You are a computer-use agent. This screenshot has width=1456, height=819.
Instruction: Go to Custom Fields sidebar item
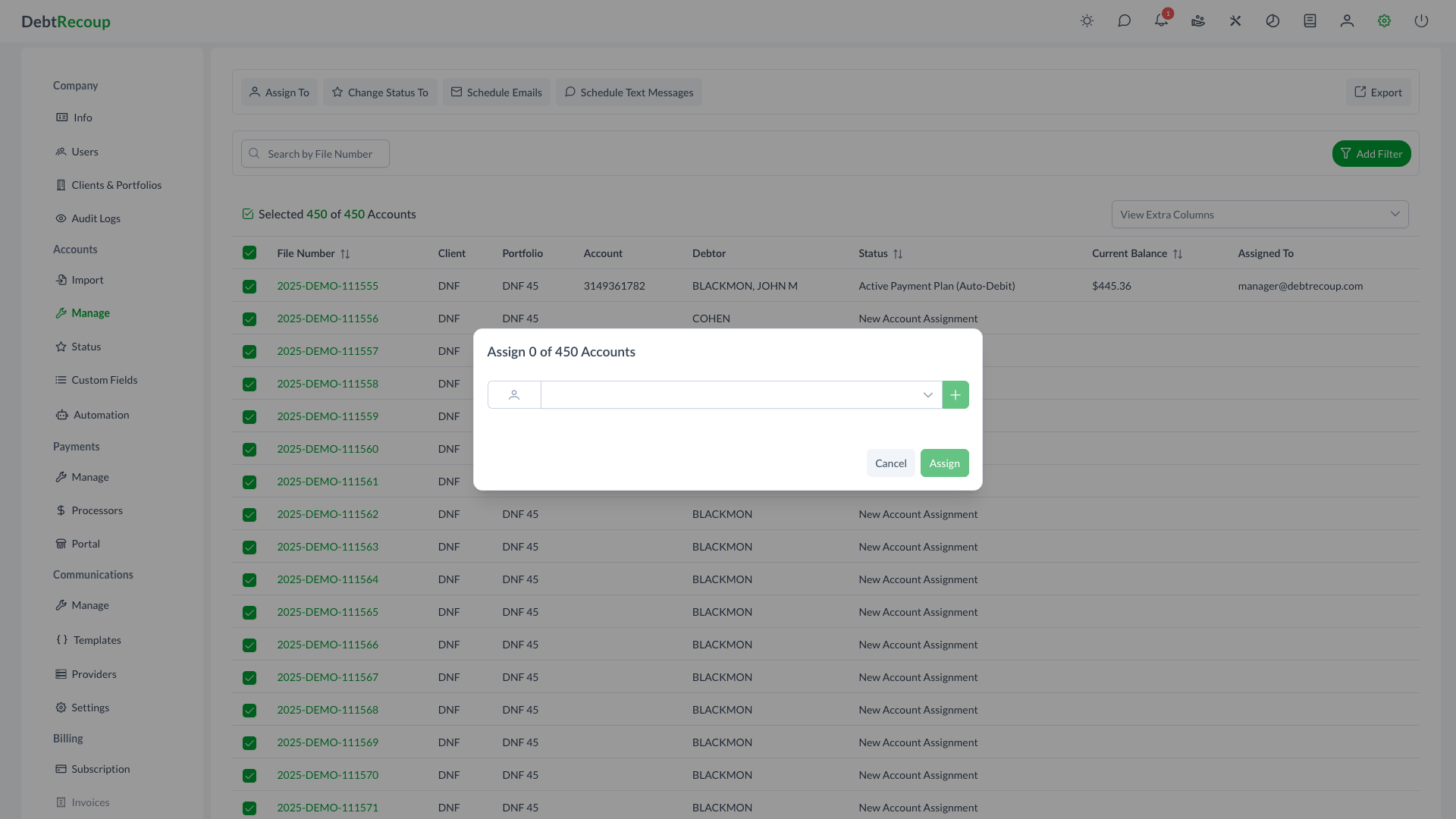104,380
